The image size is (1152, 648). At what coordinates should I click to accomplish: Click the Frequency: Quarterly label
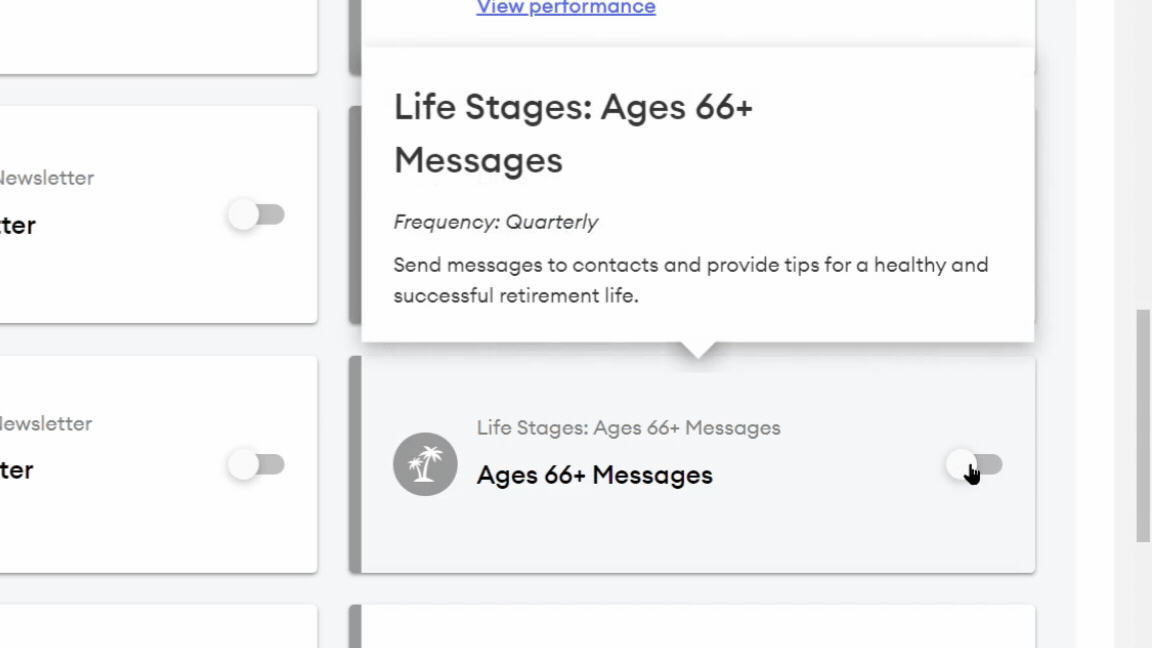496,221
